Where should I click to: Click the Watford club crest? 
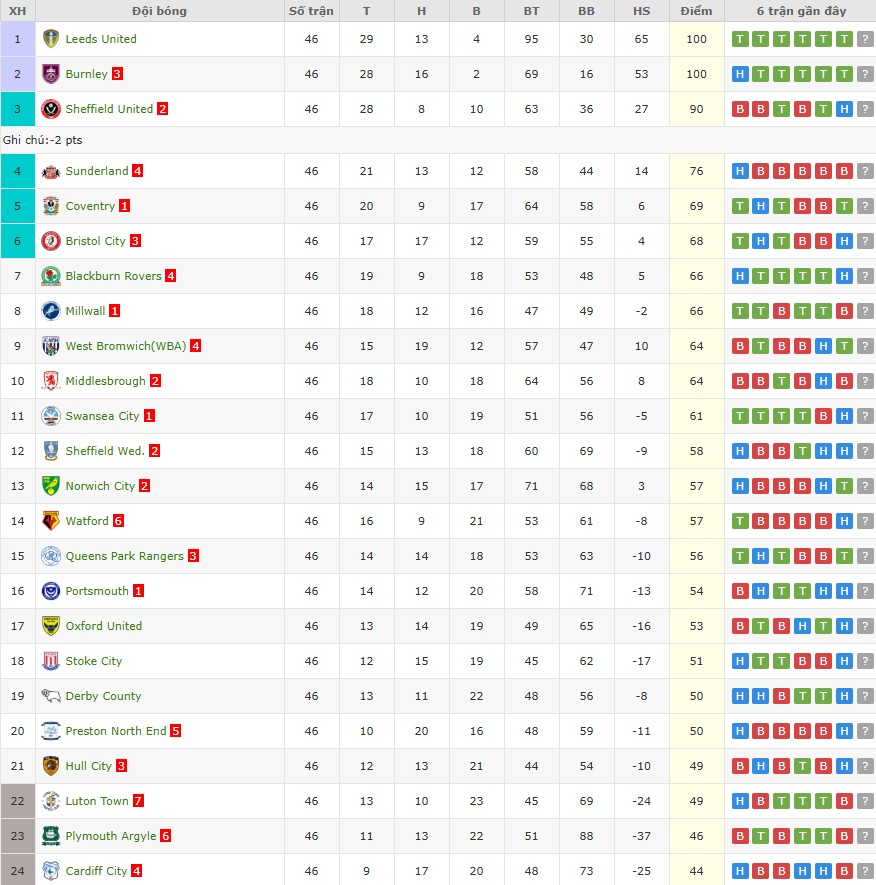51,521
